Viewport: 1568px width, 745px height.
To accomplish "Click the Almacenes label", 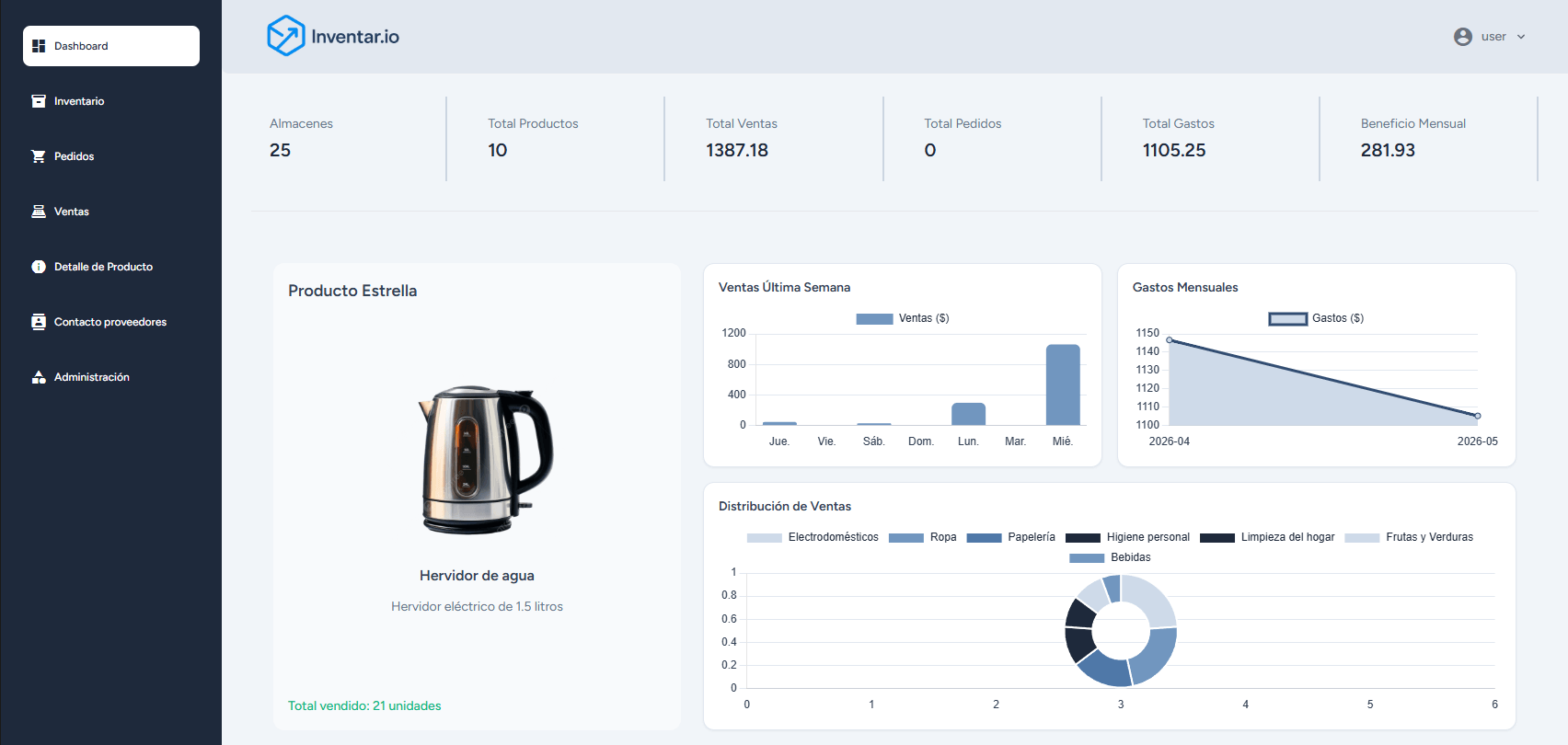I will click(x=301, y=124).
